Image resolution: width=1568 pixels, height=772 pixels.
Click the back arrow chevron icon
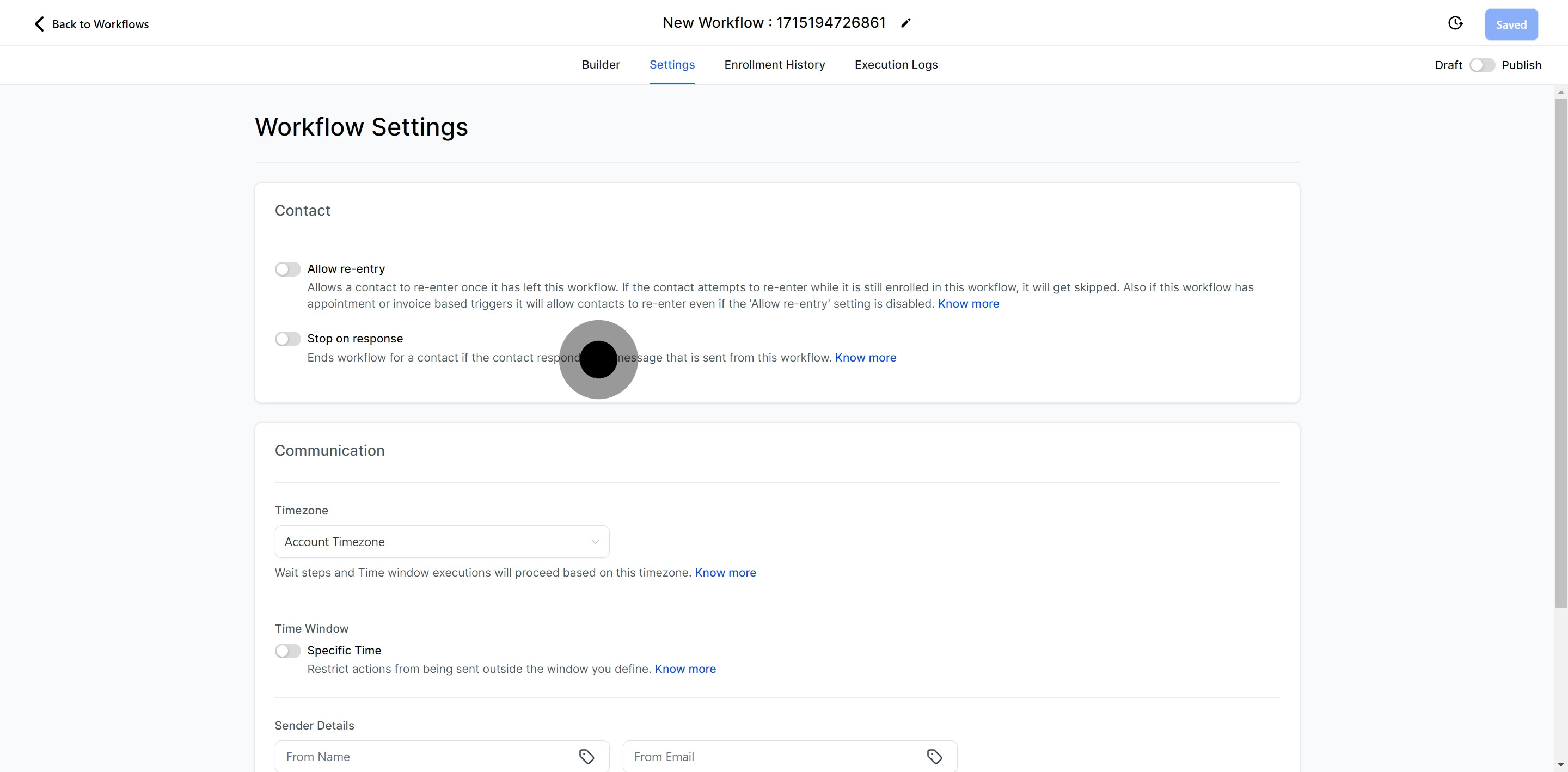tap(39, 24)
